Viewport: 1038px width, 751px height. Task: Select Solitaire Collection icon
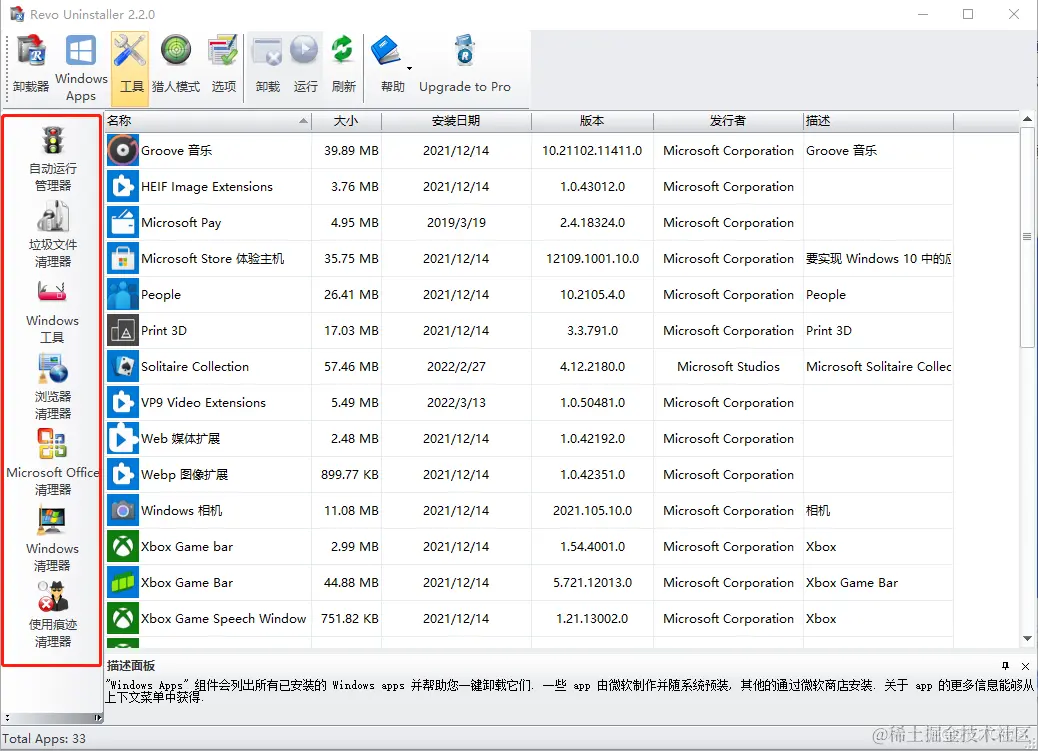click(123, 366)
